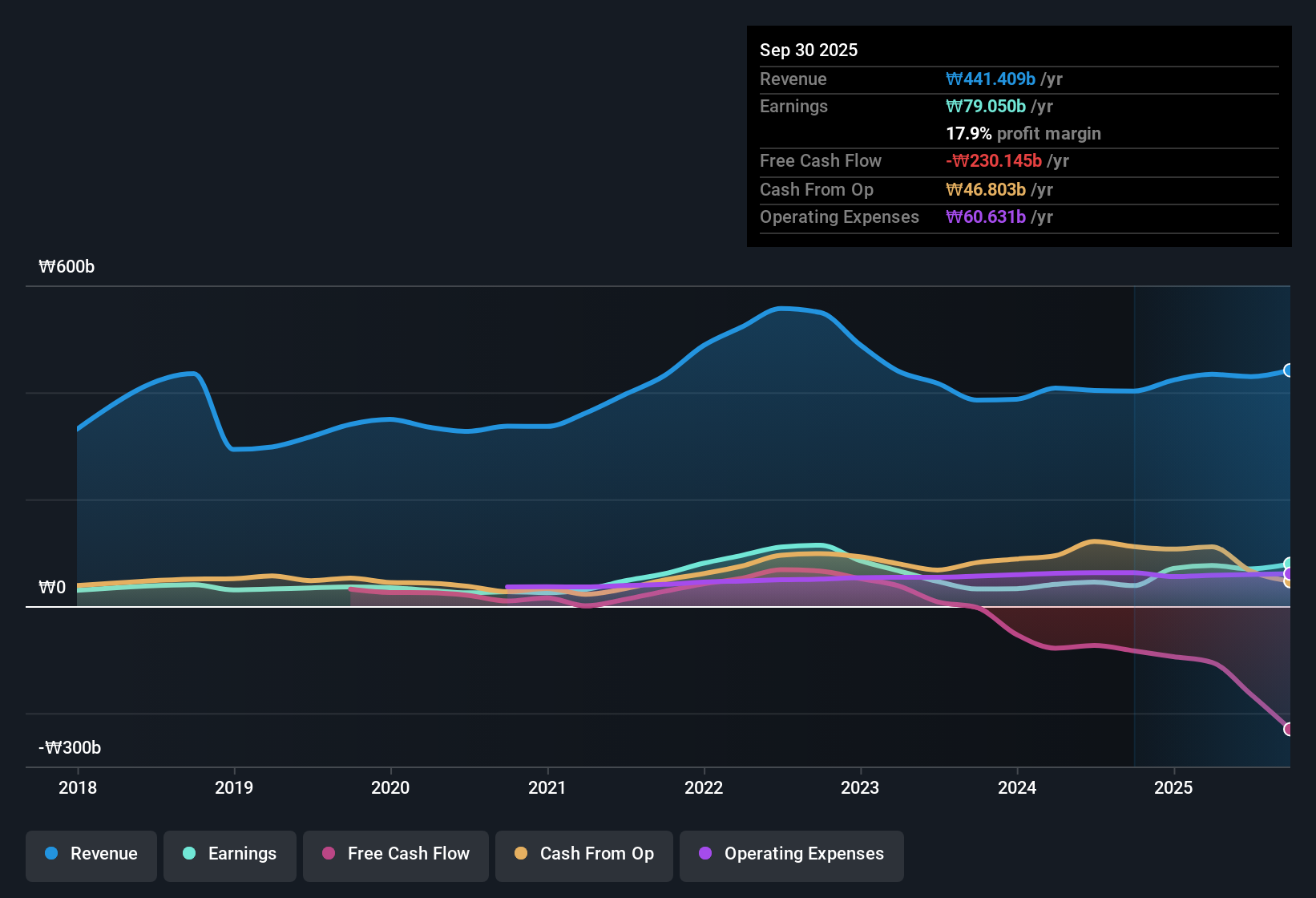Click the pink Free Cash Flow legend dot
This screenshot has height=898, width=1316.
(328, 855)
